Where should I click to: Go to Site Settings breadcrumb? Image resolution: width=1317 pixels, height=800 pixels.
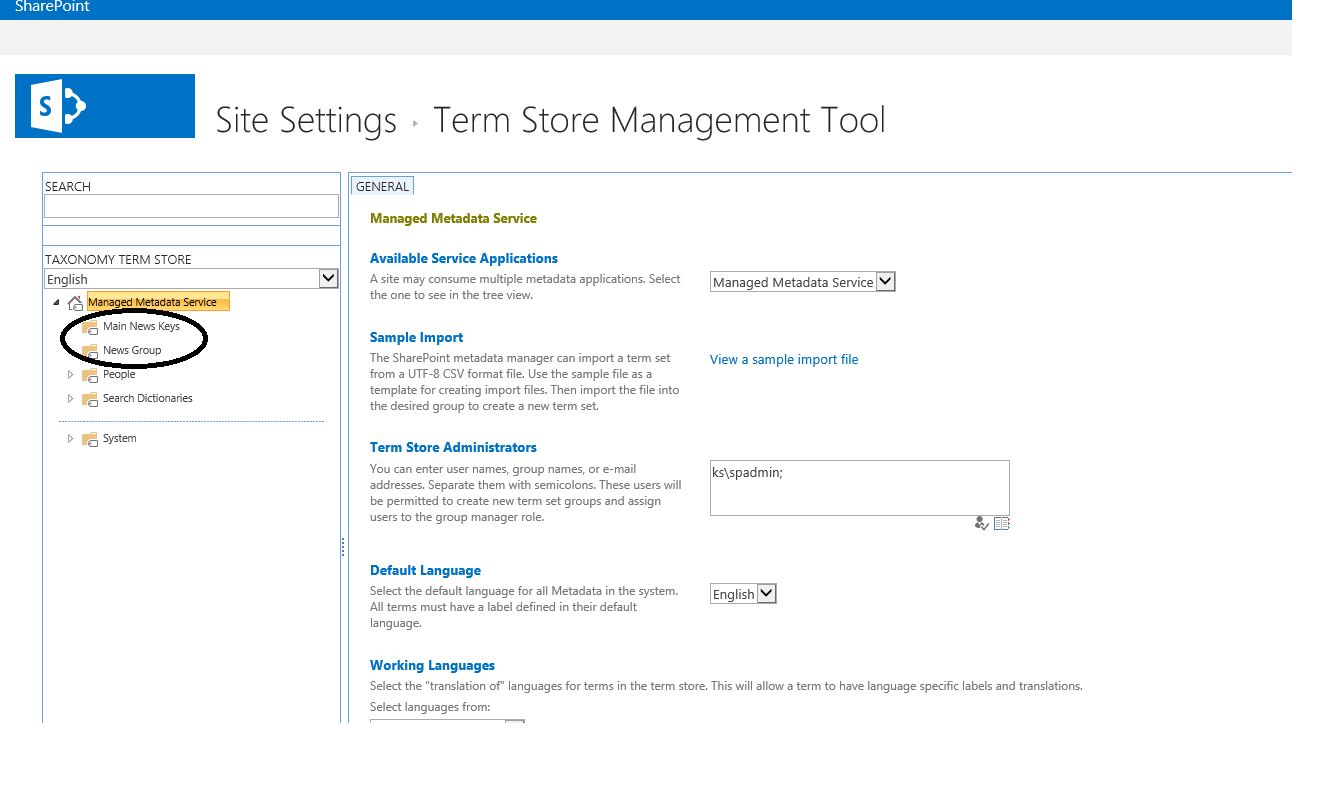click(306, 121)
